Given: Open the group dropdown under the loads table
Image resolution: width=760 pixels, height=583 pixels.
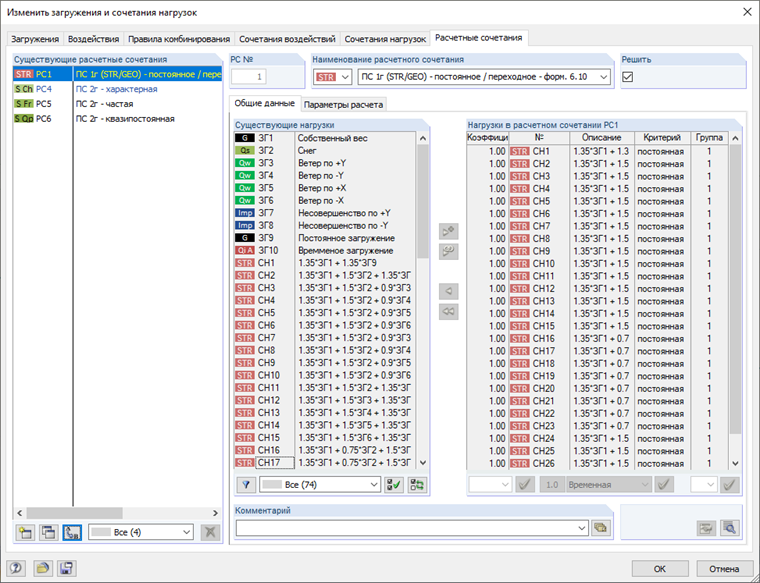Looking at the screenshot, I should tap(704, 484).
